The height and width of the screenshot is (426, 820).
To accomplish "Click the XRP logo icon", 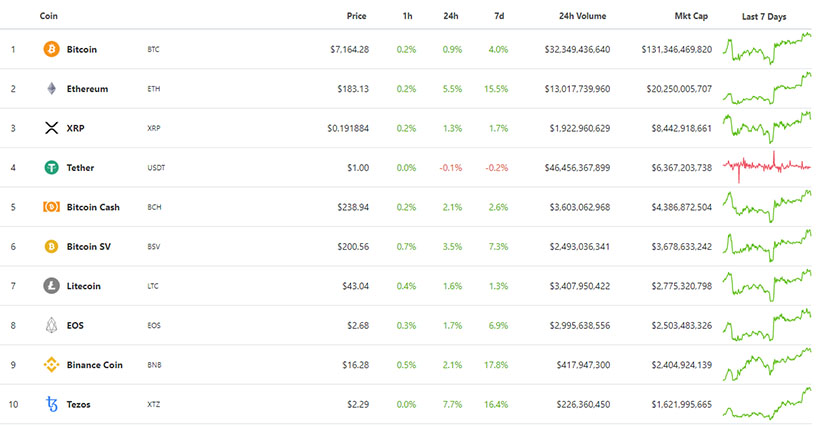I will point(51,128).
